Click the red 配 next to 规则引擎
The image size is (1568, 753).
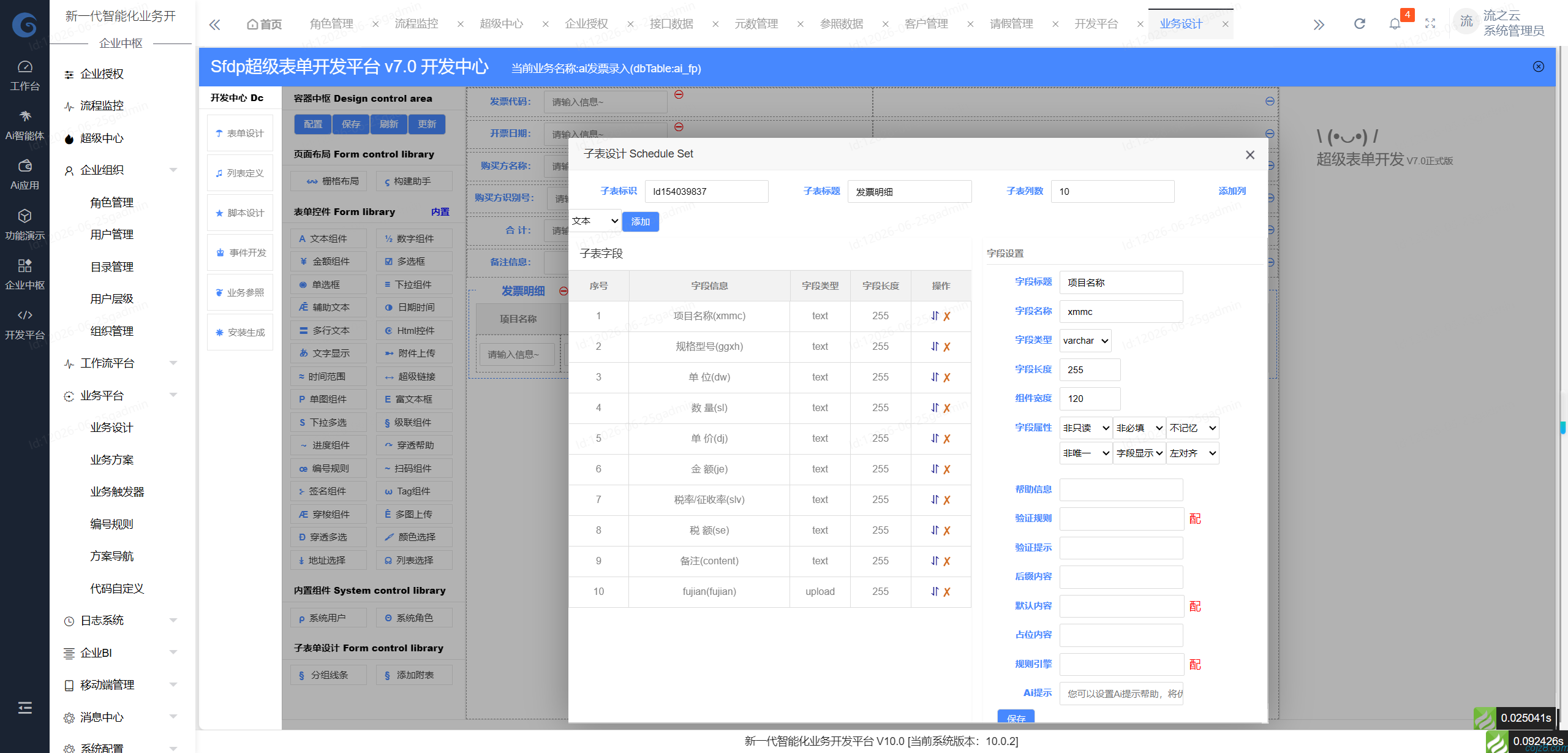pyautogui.click(x=1195, y=665)
